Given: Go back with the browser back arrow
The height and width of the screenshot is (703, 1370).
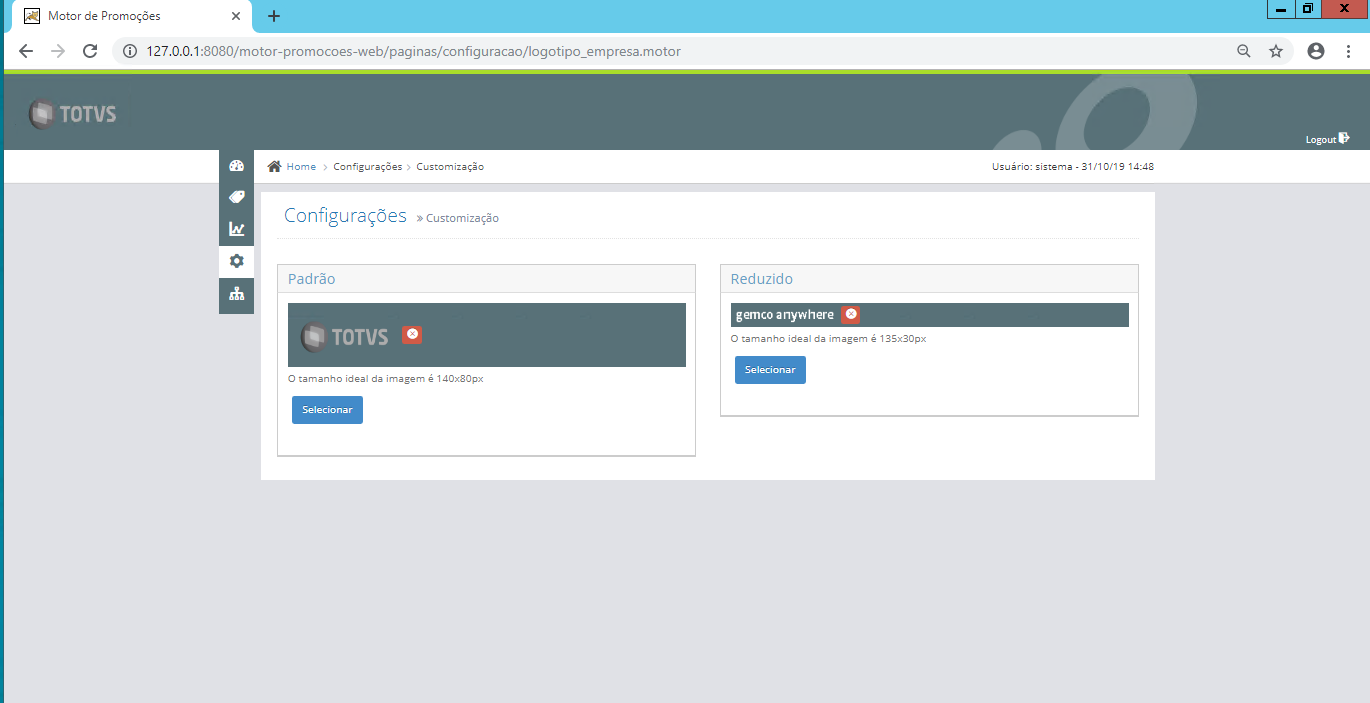Looking at the screenshot, I should tap(26, 51).
